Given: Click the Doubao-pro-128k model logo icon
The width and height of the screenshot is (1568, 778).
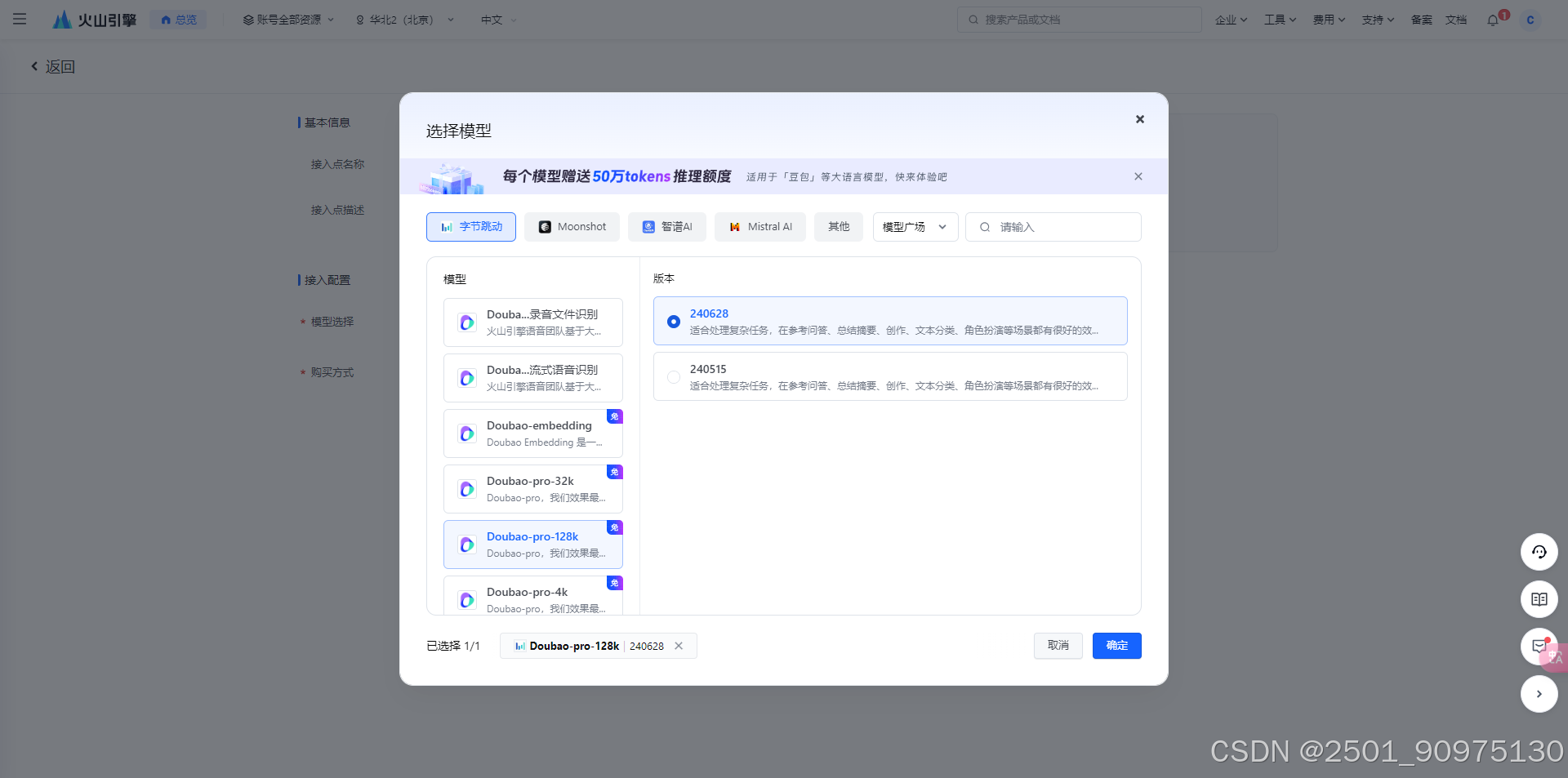Looking at the screenshot, I should tap(467, 545).
